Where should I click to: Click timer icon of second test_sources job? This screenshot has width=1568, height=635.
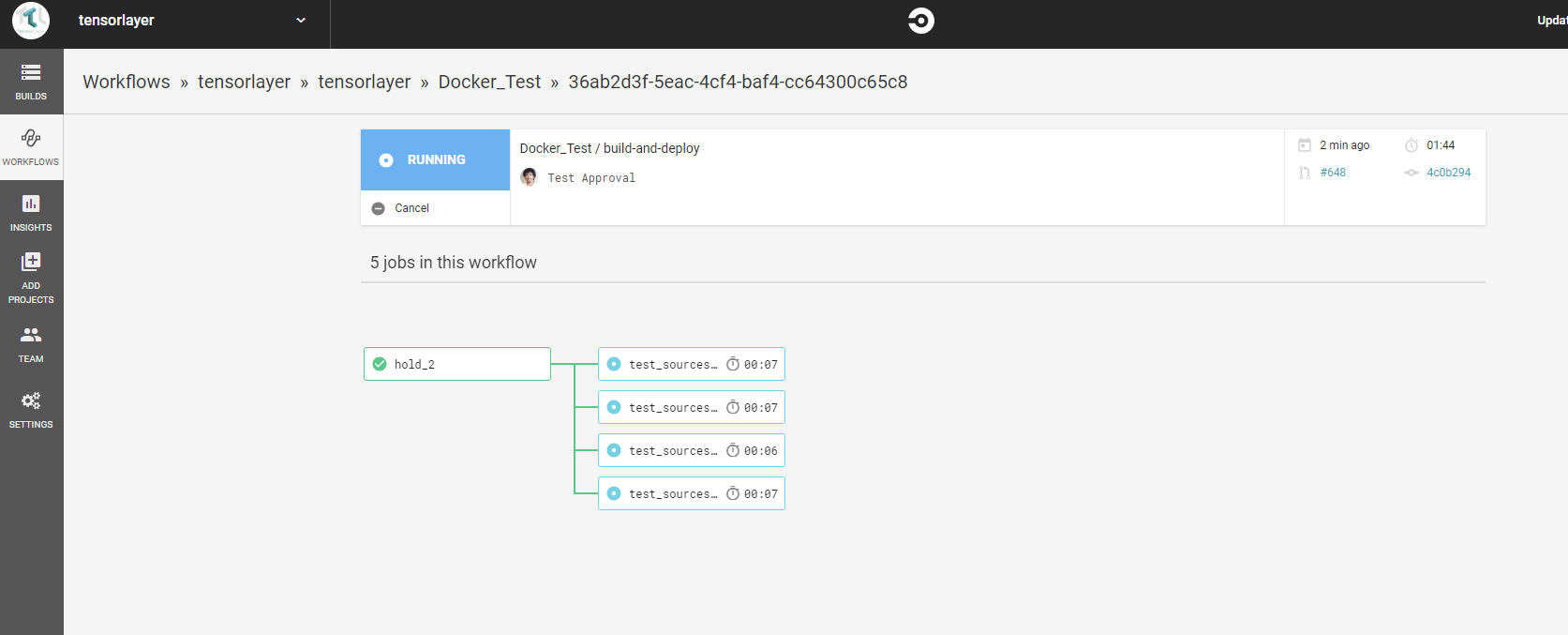(x=733, y=407)
